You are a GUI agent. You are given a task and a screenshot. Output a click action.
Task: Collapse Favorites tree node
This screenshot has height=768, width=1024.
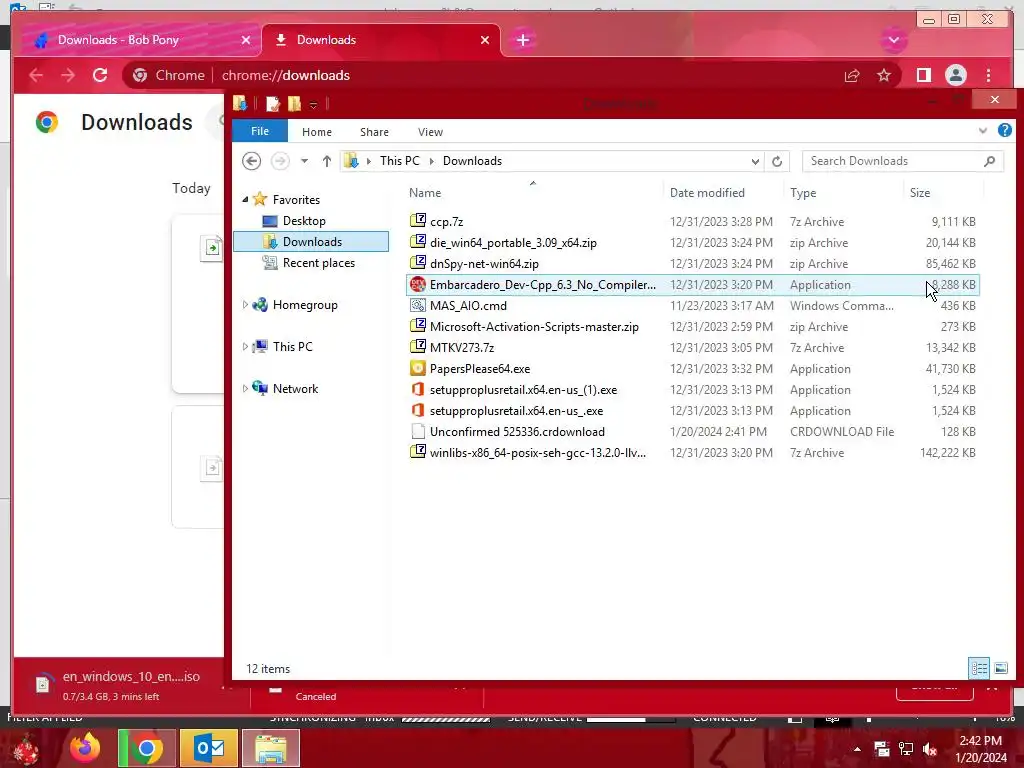click(x=246, y=199)
